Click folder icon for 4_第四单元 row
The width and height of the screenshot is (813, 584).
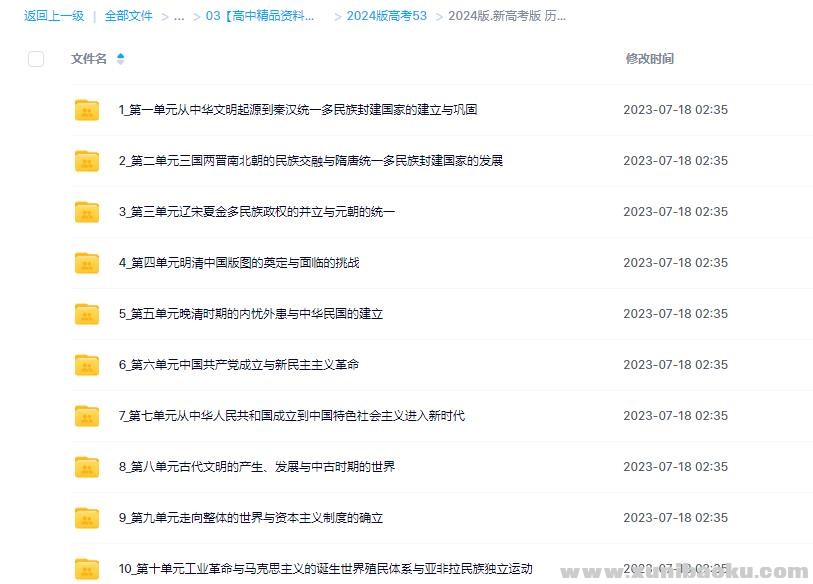click(x=87, y=263)
